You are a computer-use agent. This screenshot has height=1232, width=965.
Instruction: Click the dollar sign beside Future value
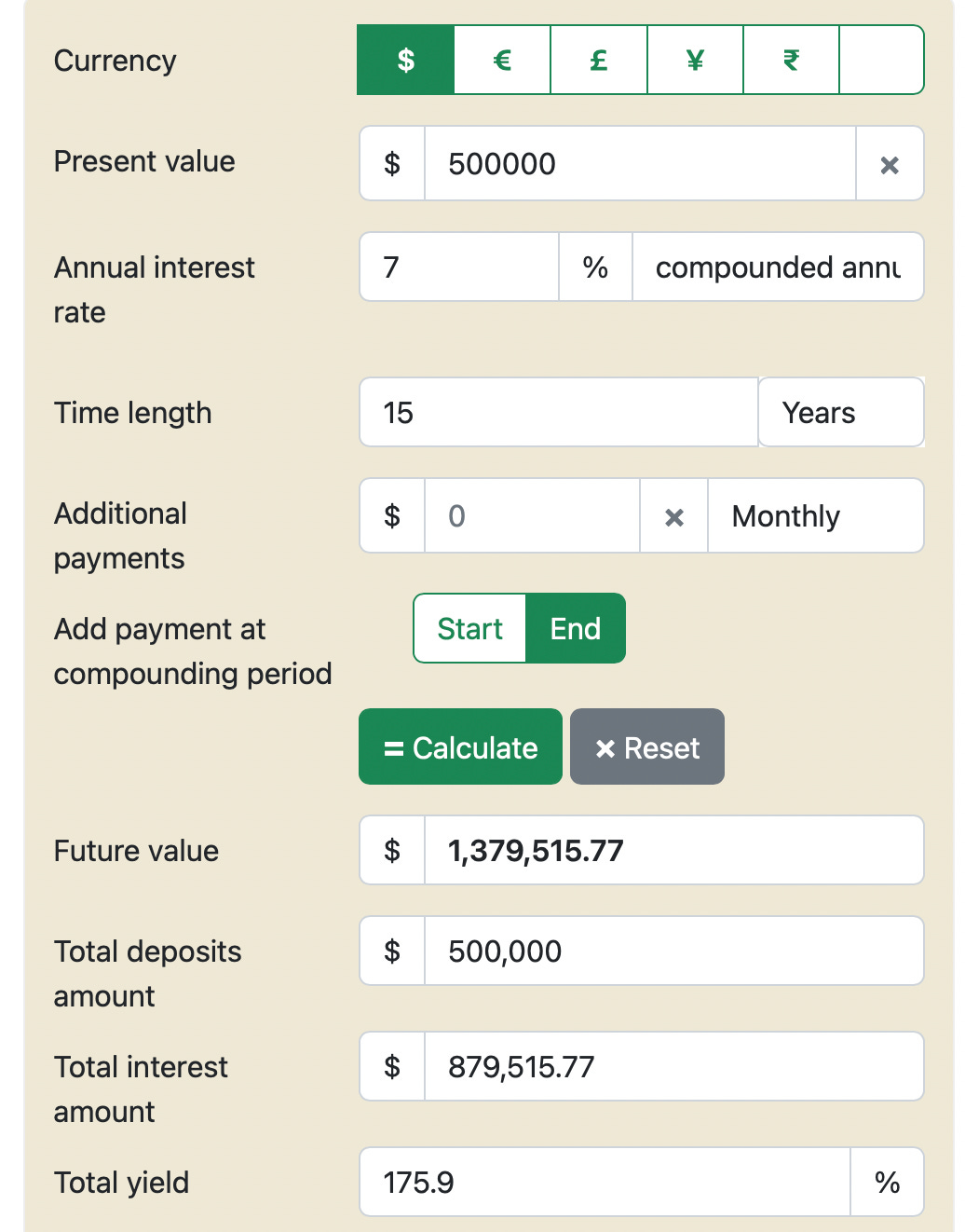click(392, 851)
